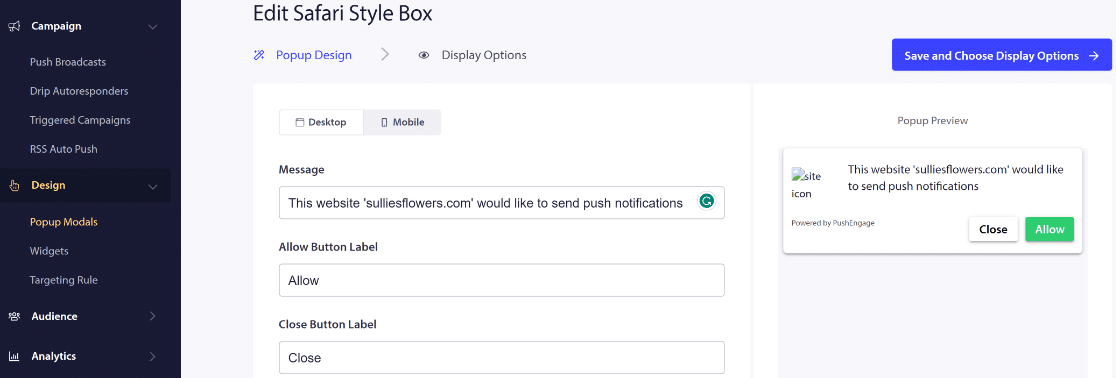The image size is (1116, 378).
Task: Click into the Message input field
Action: [502, 203]
